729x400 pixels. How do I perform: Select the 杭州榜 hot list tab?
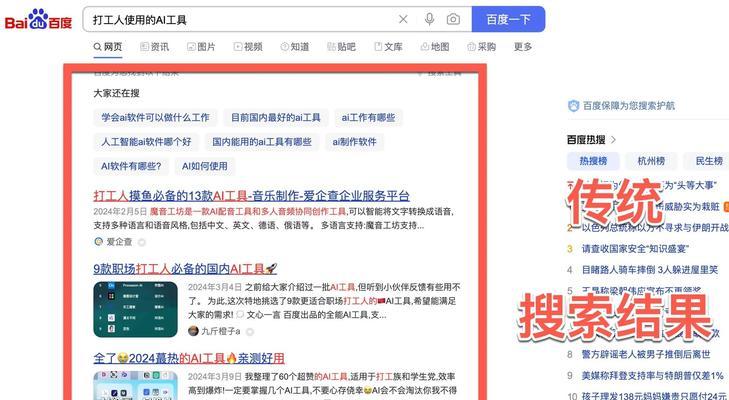[650, 161]
